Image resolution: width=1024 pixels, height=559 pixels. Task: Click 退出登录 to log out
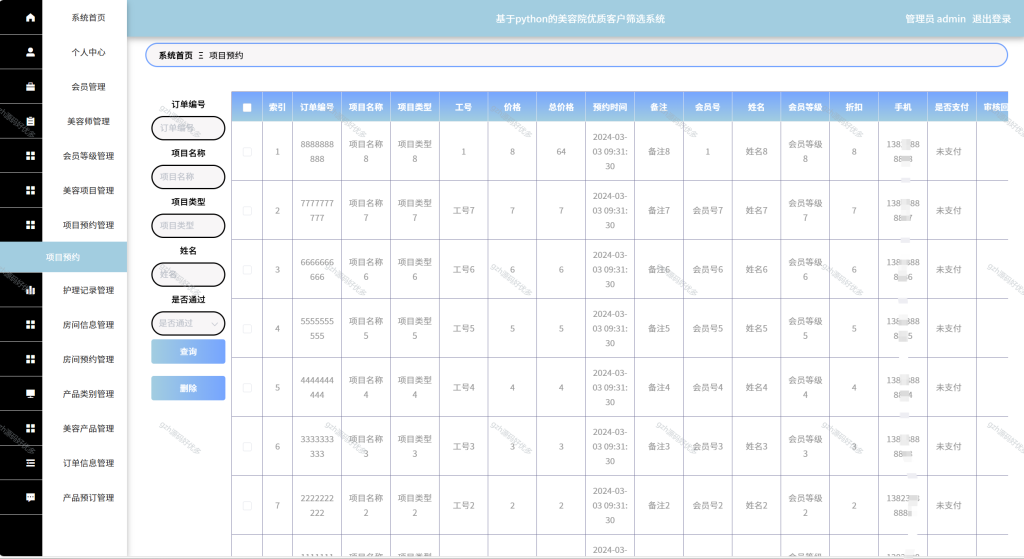(991, 19)
